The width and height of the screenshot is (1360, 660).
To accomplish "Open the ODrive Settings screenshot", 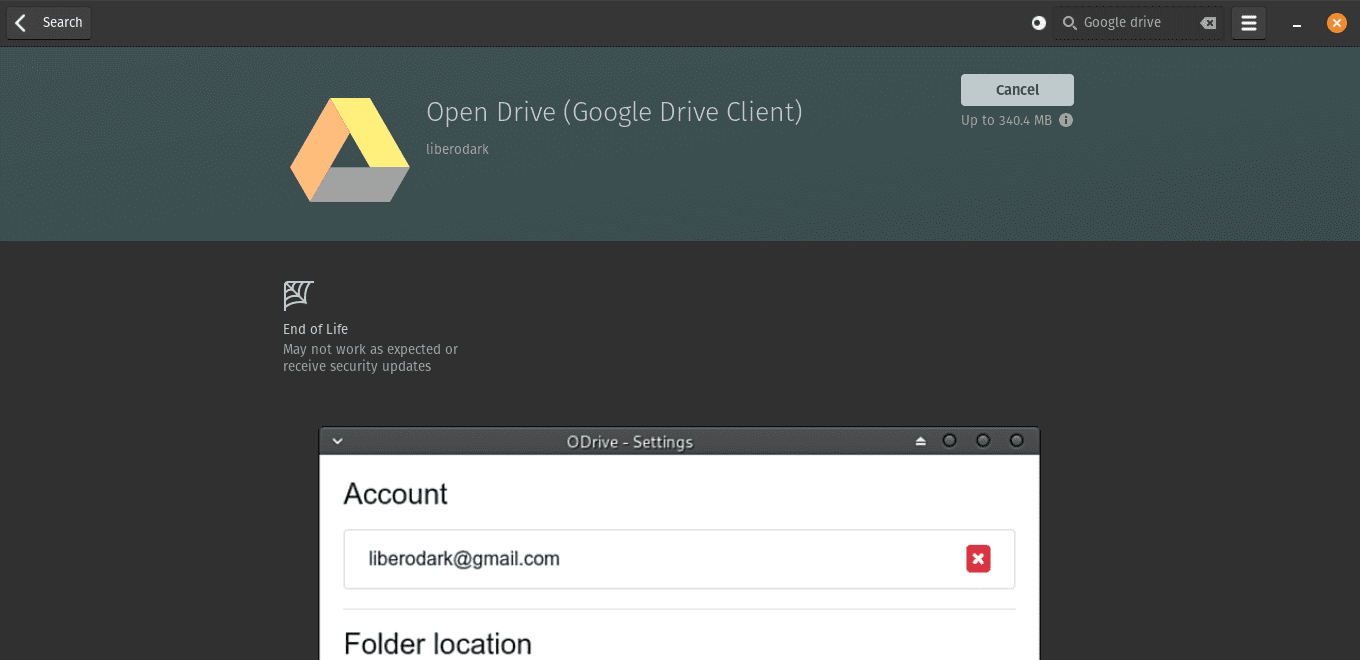I will point(679,544).
